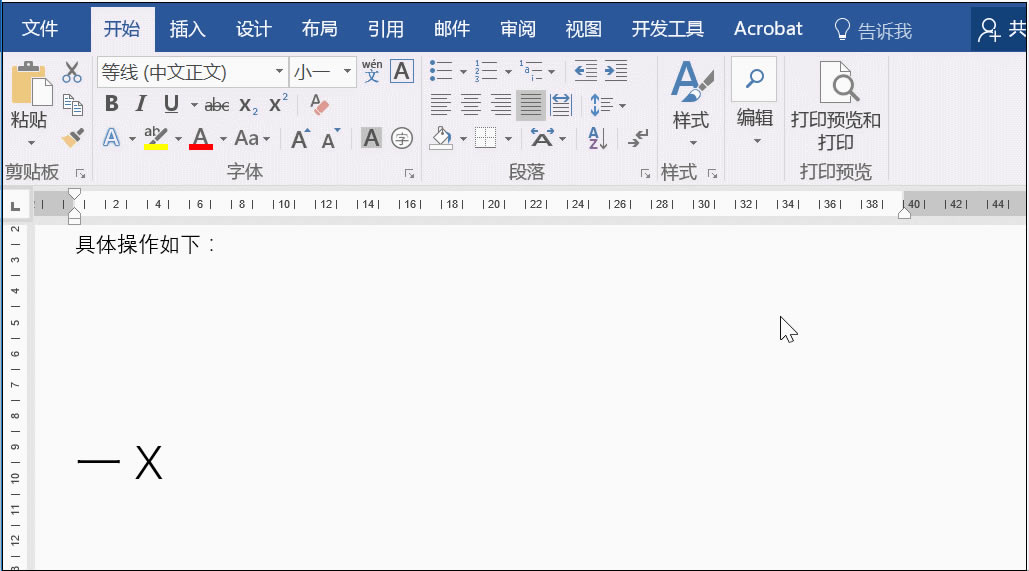Screen dimensions: 1029x571
Task: Click the Cut scissors icon
Action: (x=72, y=72)
